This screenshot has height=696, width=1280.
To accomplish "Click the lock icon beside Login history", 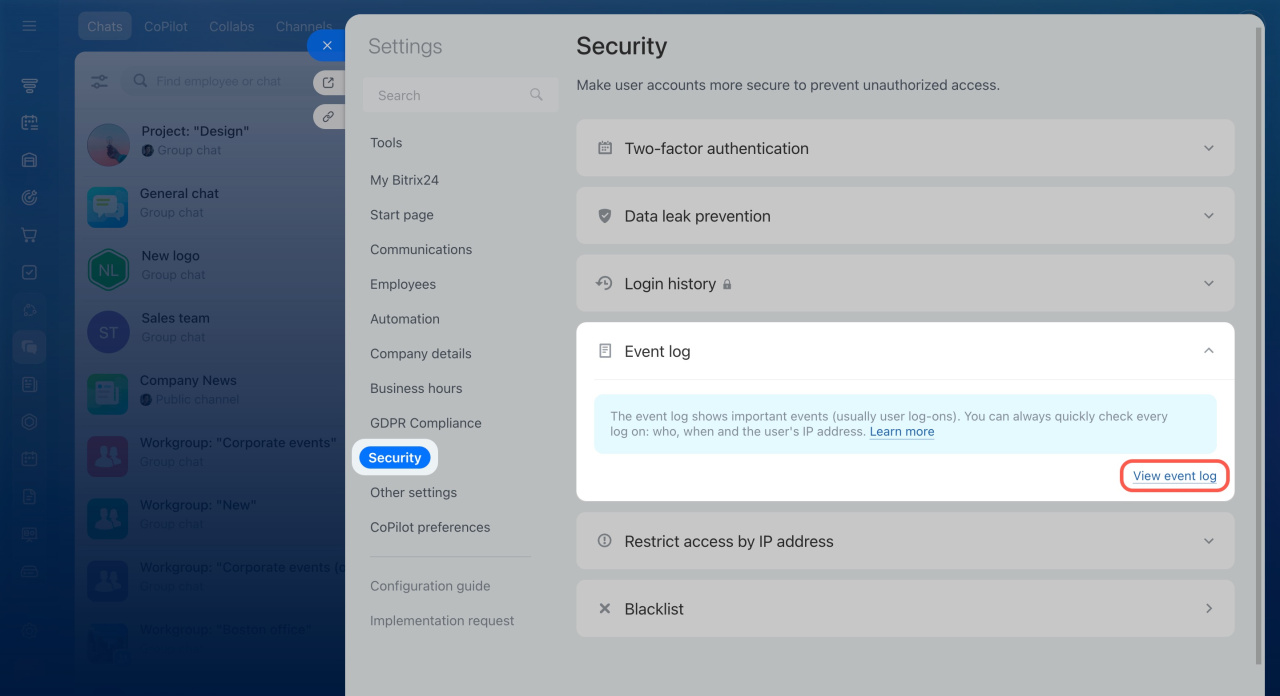I will (x=727, y=285).
